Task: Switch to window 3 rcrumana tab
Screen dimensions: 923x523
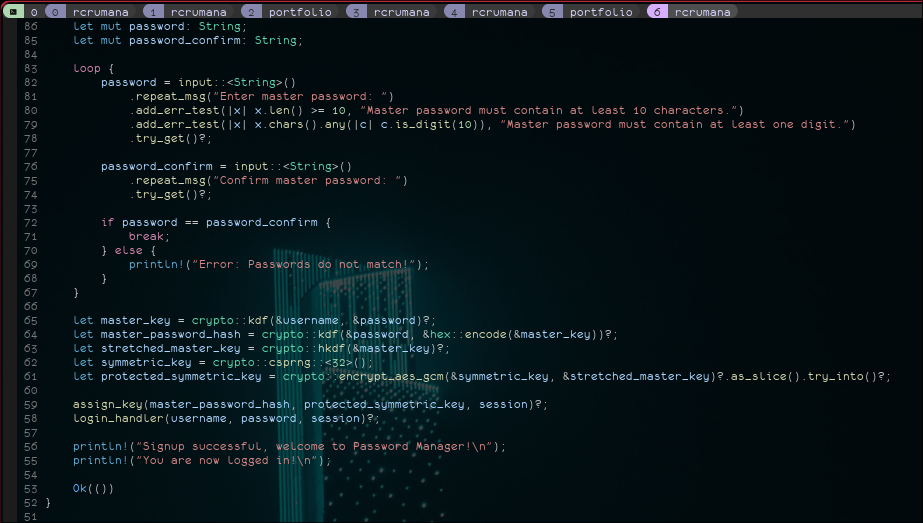Action: coord(391,11)
